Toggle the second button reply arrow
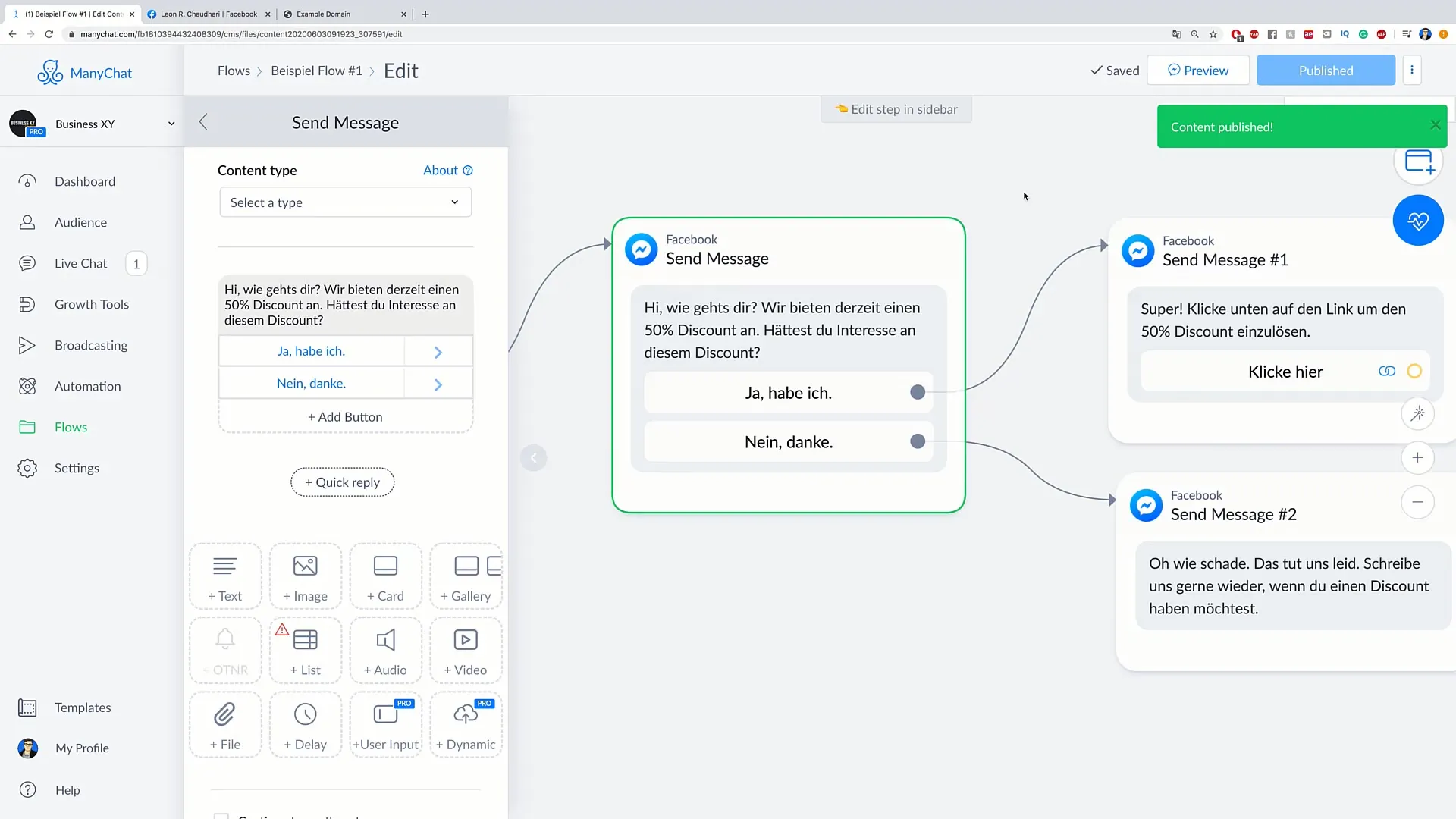This screenshot has width=1456, height=819. click(x=438, y=383)
